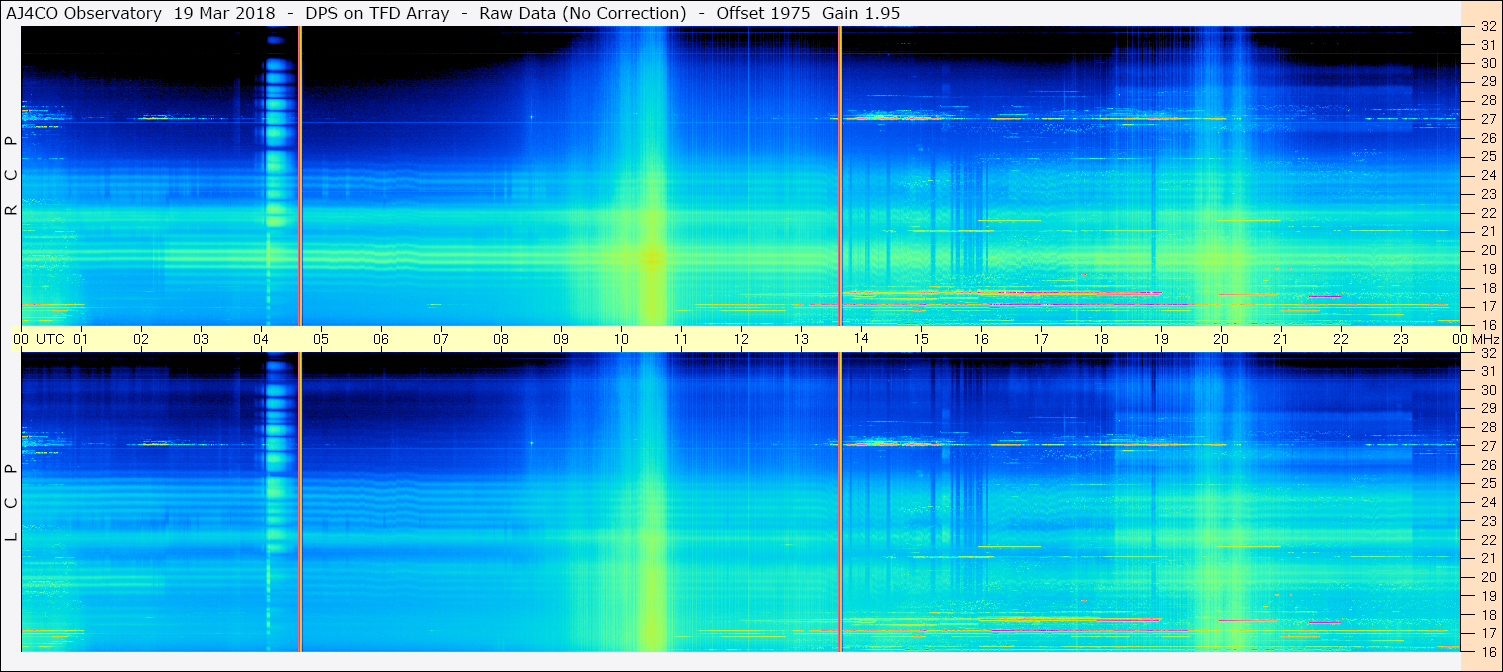Select hour "14" on the UTC time axis
Viewport: 1503px width, 672px height.
click(x=861, y=339)
